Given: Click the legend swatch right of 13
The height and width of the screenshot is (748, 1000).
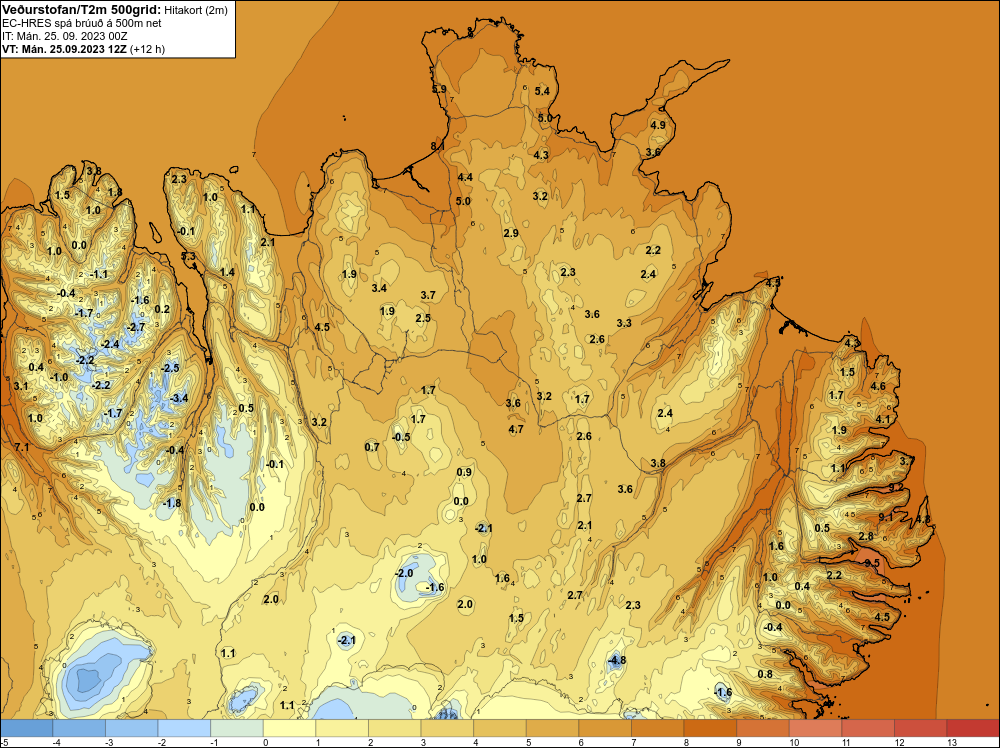Looking at the screenshot, I should click(x=973, y=728).
